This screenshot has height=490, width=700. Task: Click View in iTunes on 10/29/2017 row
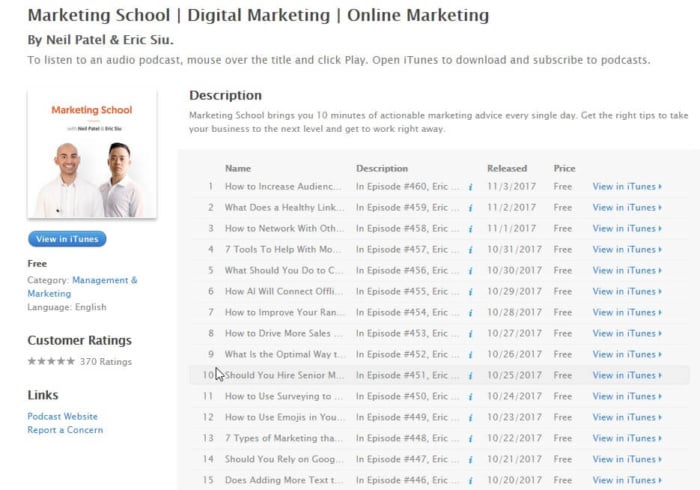point(627,291)
